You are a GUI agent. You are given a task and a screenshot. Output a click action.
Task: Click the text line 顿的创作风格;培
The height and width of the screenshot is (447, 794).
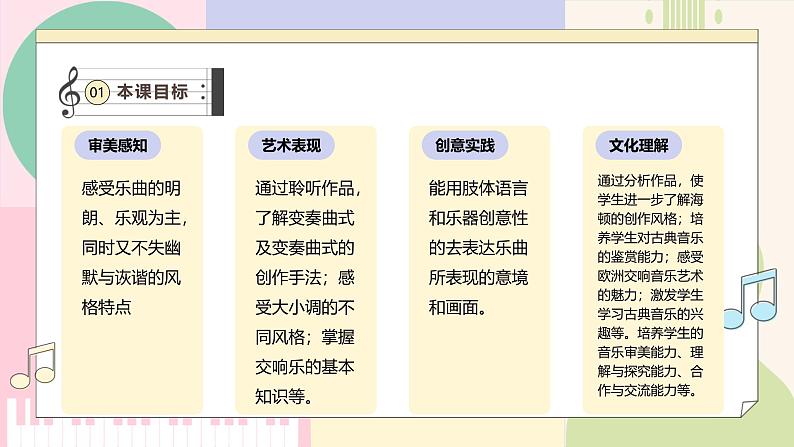pyautogui.click(x=650, y=219)
